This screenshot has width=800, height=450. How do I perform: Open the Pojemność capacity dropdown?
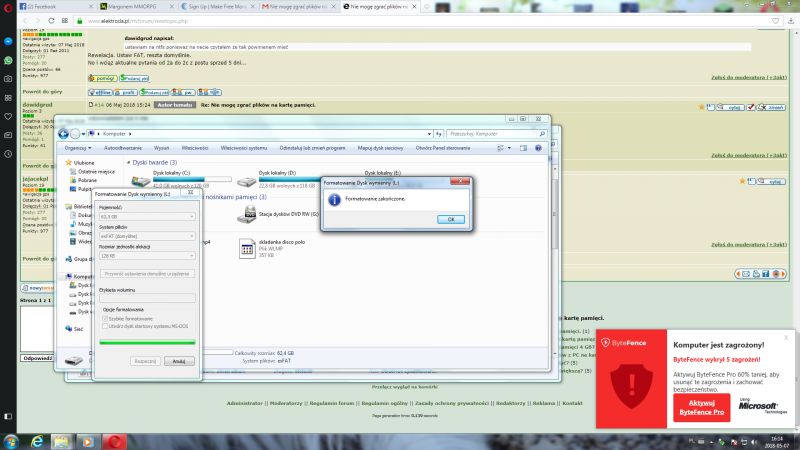(147, 217)
